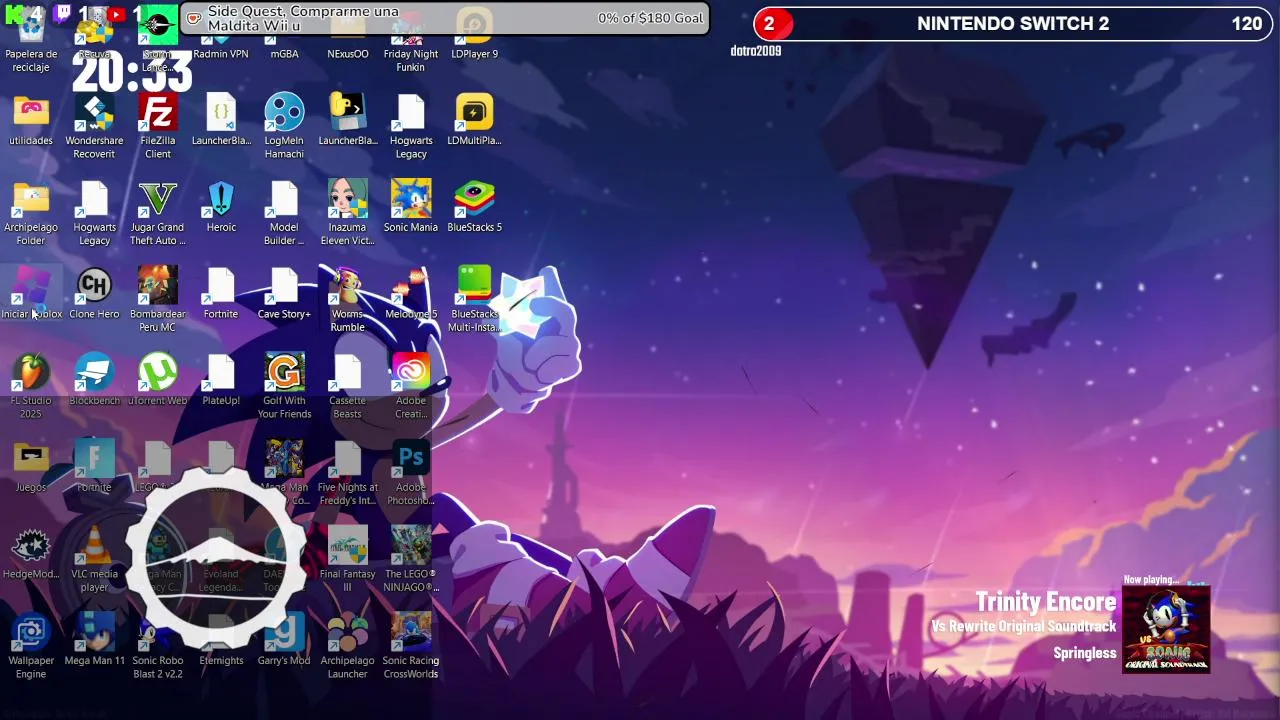The image size is (1280, 720).
Task: Open the utilidades folder
Action: [31, 120]
